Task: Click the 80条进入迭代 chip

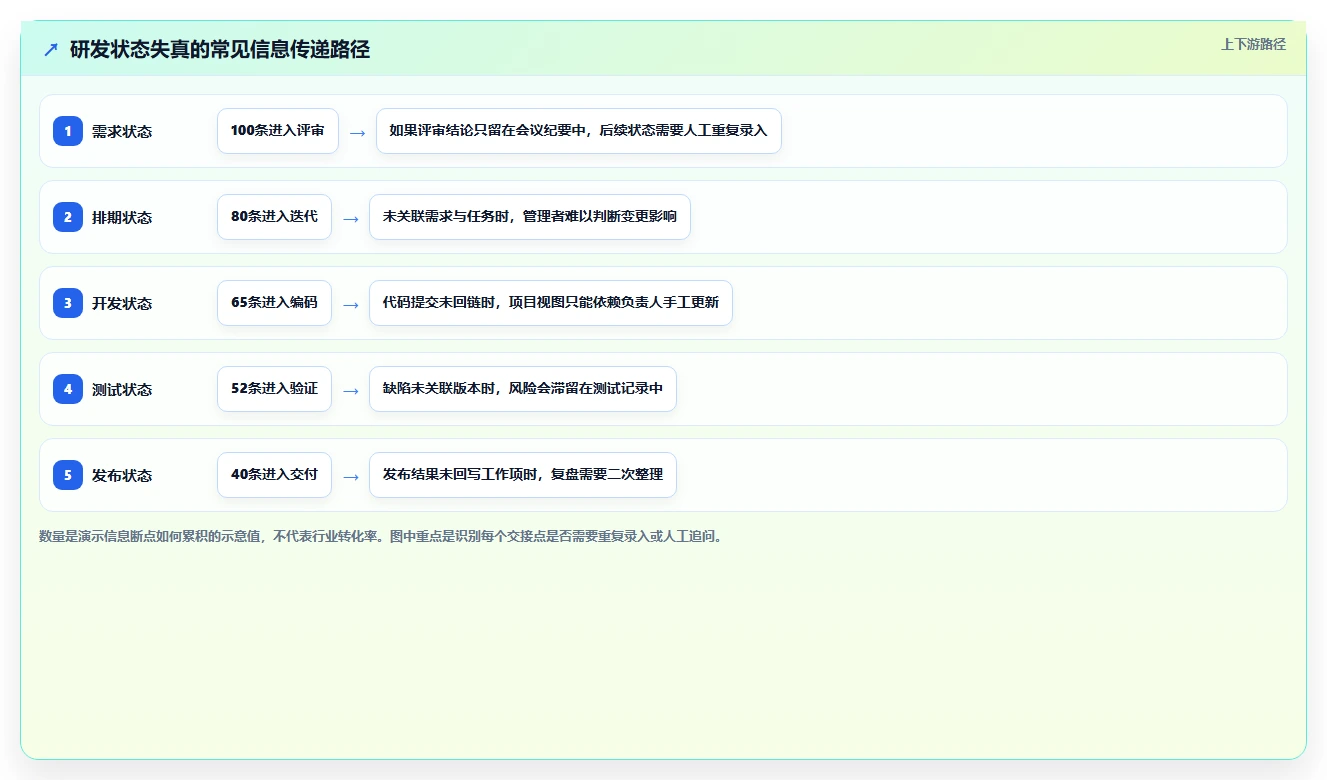Action: point(274,217)
